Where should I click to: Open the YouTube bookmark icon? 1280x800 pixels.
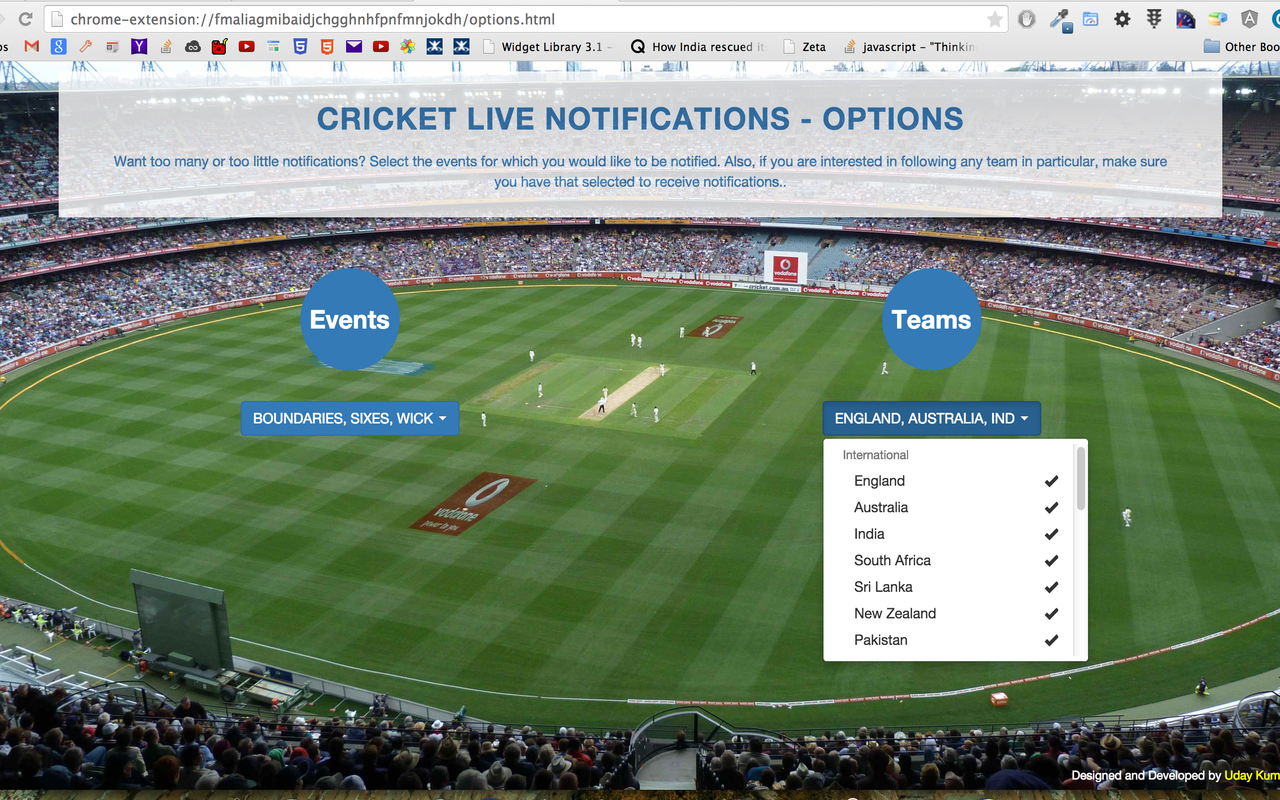(x=246, y=46)
